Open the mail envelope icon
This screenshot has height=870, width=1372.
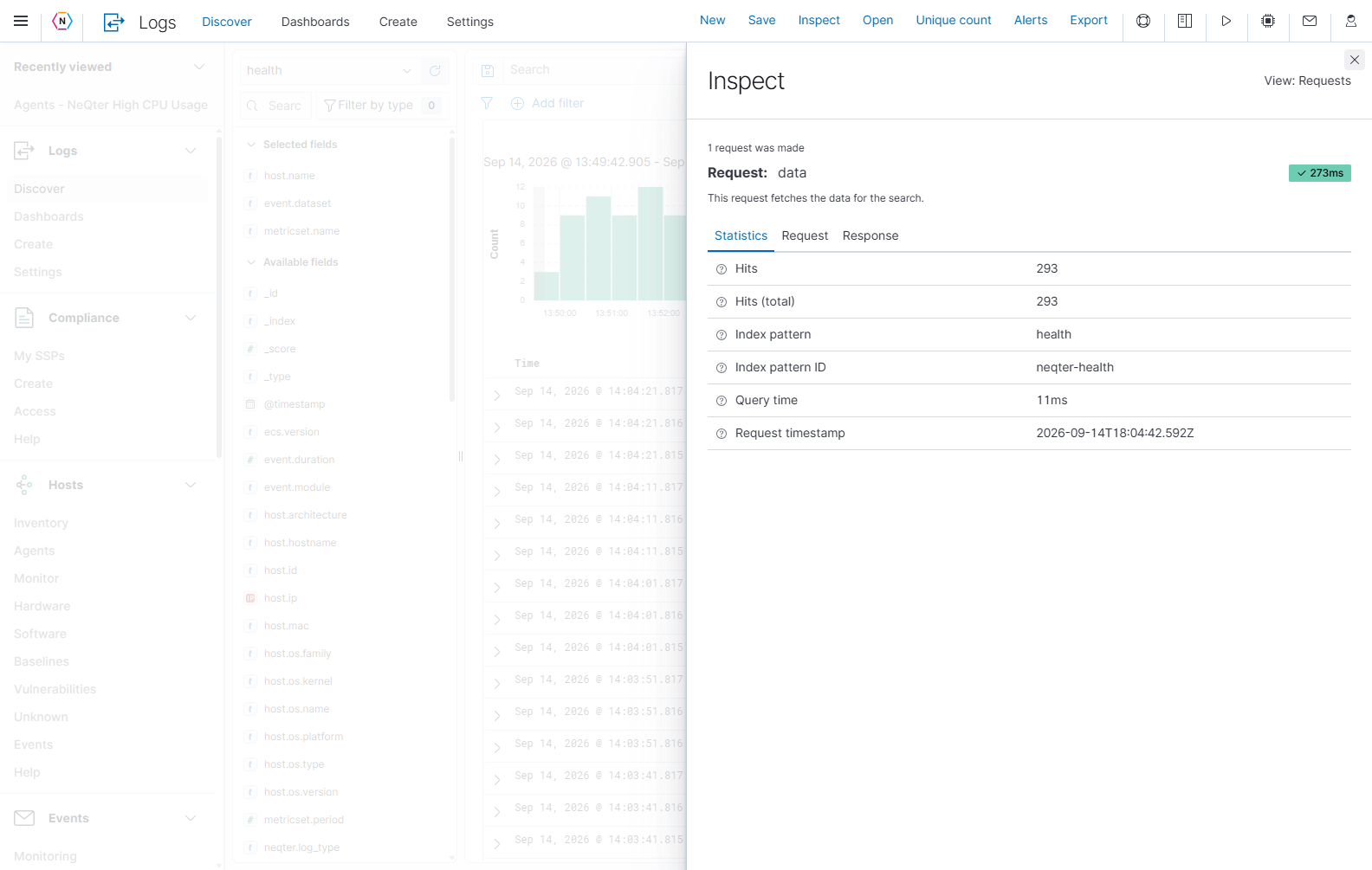pos(1310,21)
